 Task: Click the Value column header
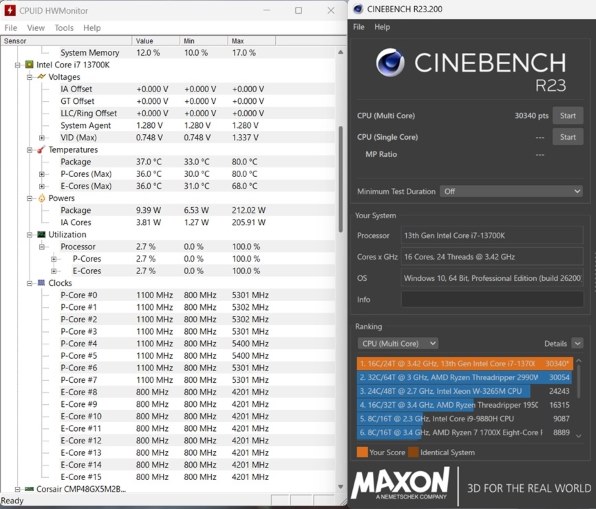(155, 41)
